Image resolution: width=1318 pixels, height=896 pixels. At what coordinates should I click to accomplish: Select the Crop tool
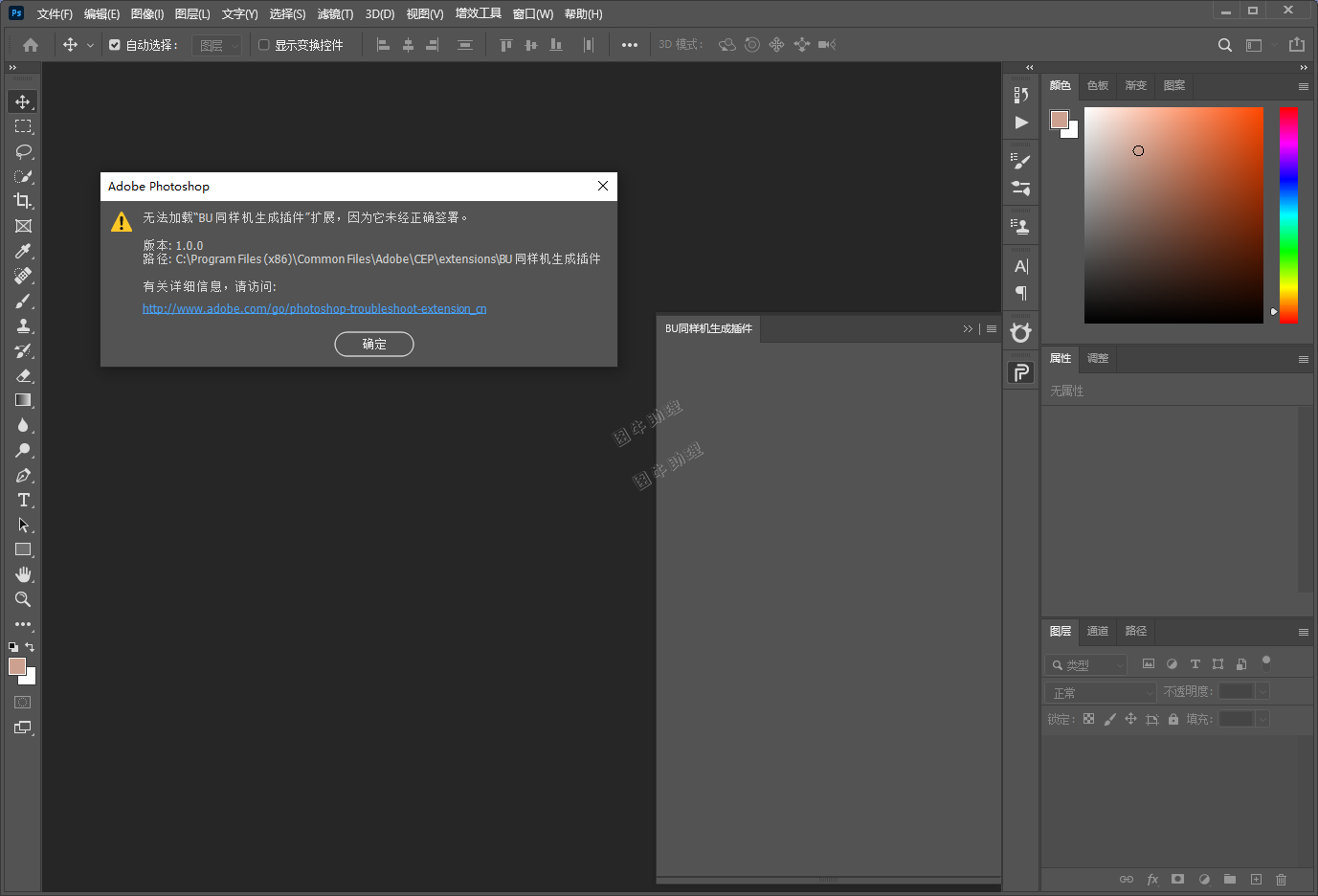point(23,201)
